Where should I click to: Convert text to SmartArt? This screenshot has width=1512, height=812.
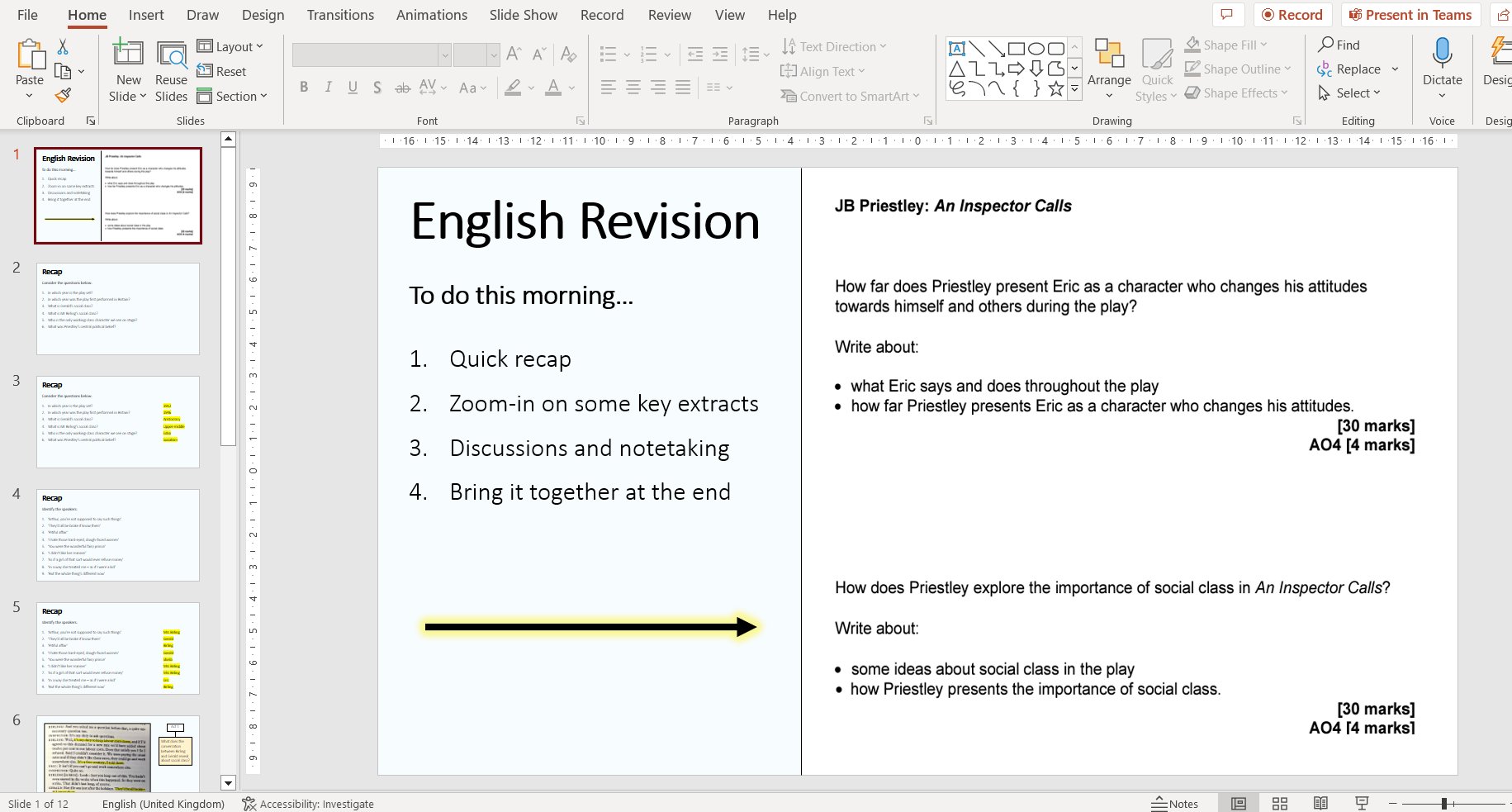[x=850, y=96]
